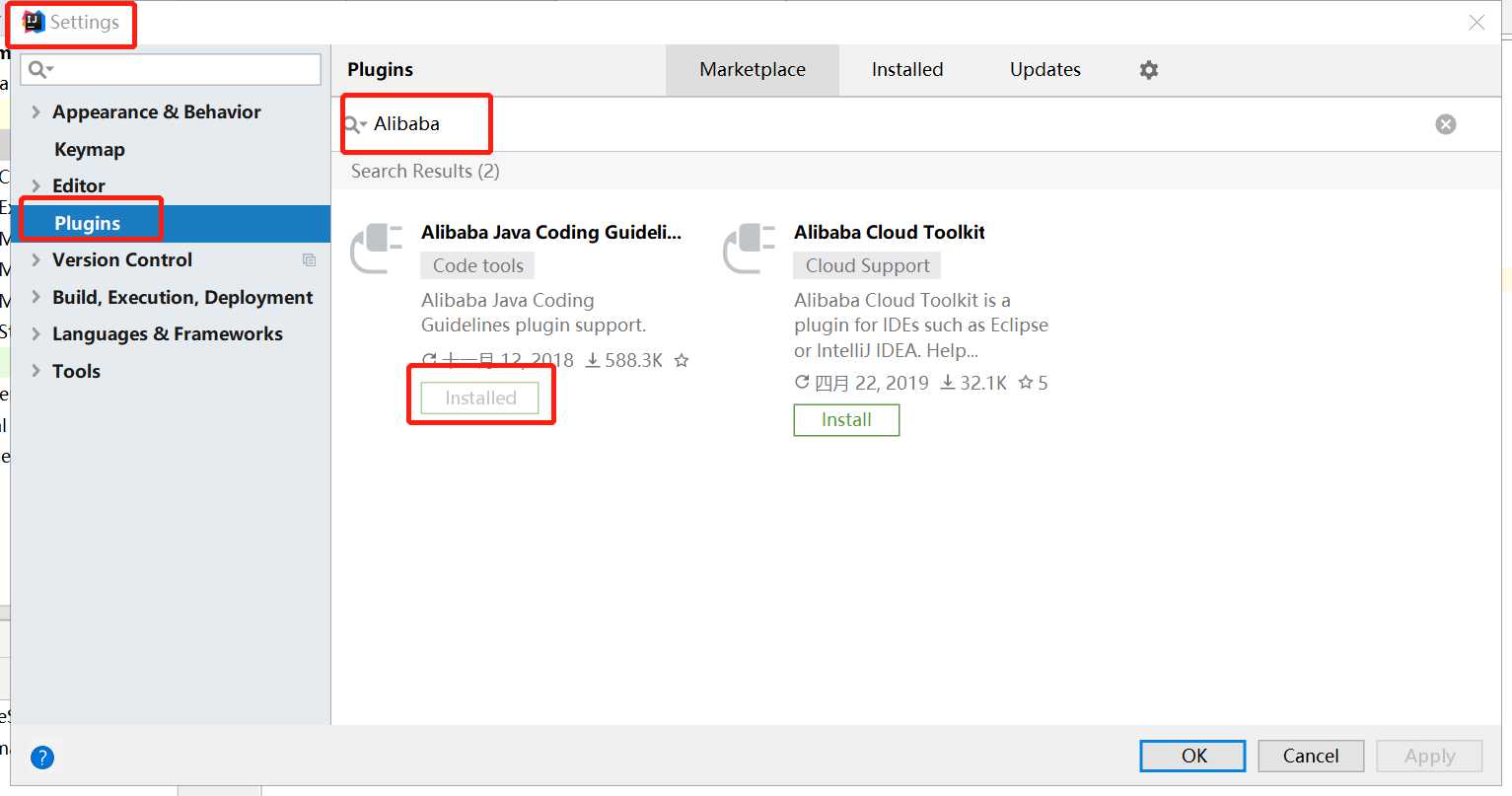This screenshot has height=796, width=1512.
Task: Select Keymap in the settings tree
Action: tap(90, 150)
